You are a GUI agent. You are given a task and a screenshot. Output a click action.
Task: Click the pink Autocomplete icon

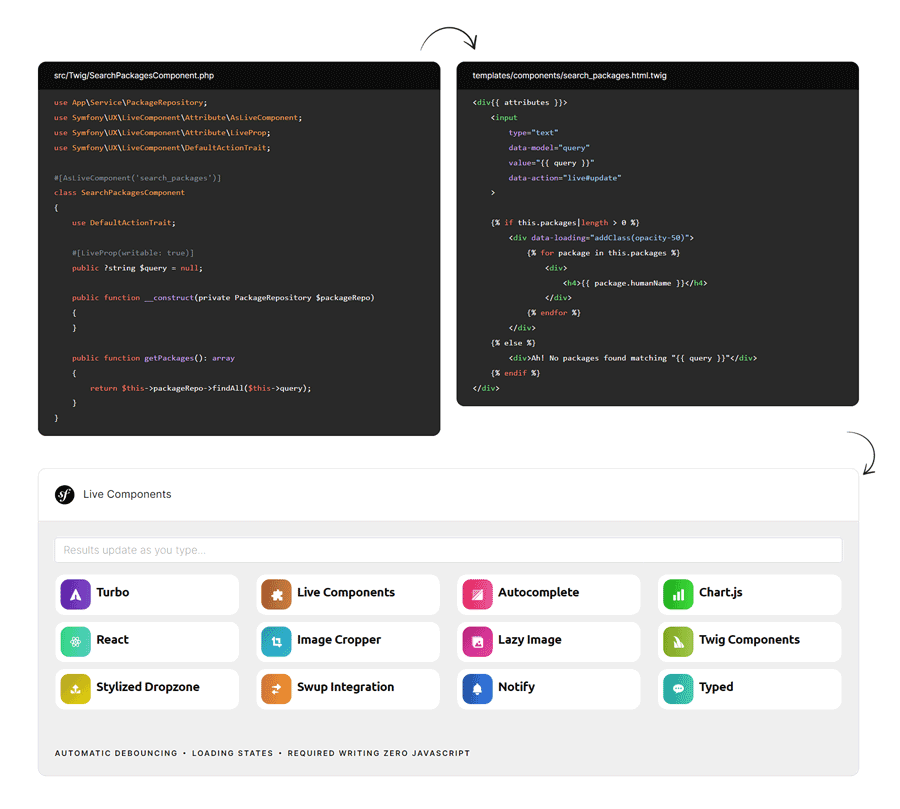point(478,594)
